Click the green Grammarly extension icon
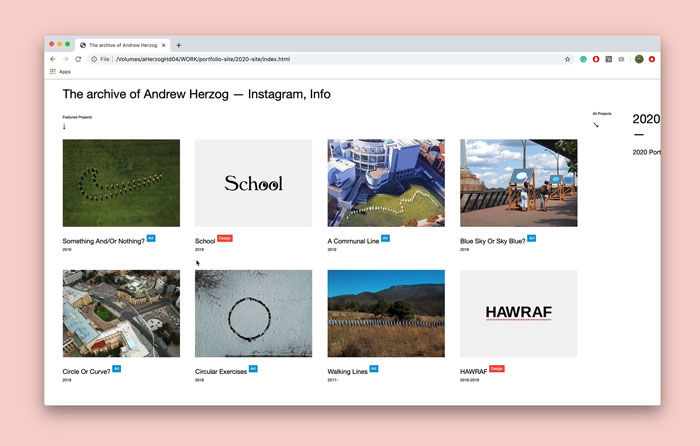This screenshot has height=446, width=700. point(583,59)
